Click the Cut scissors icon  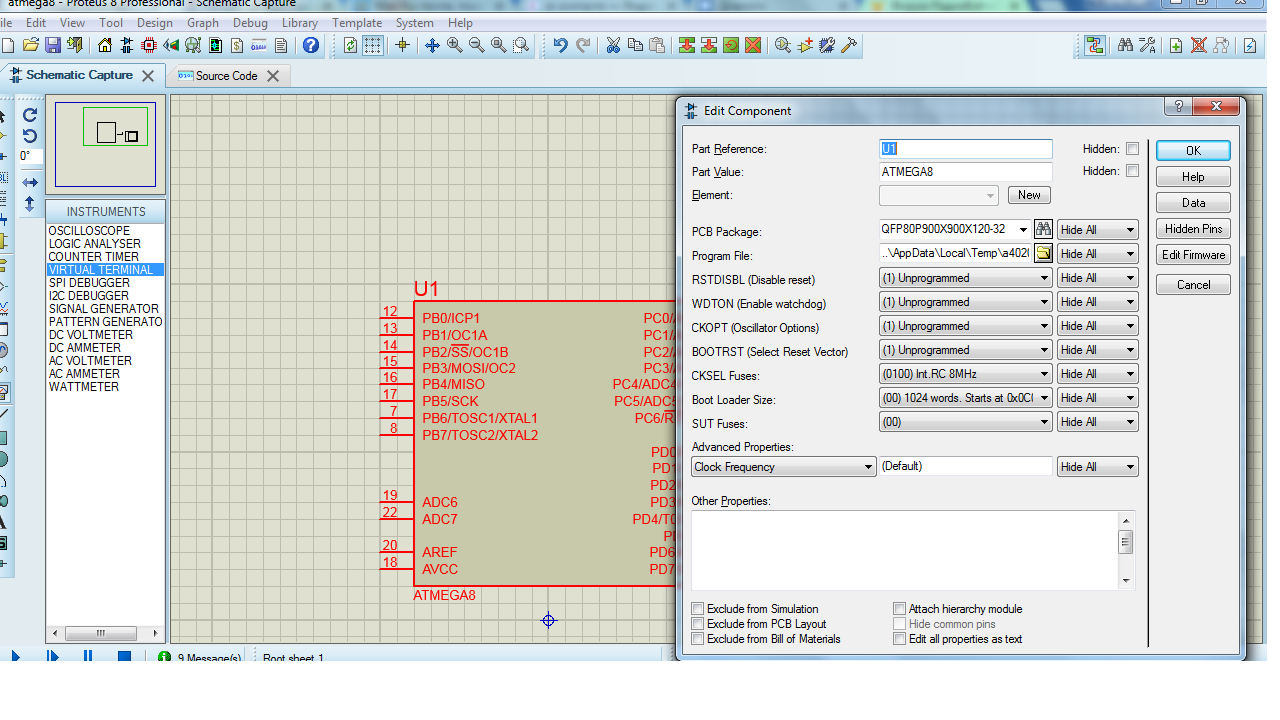(x=613, y=45)
